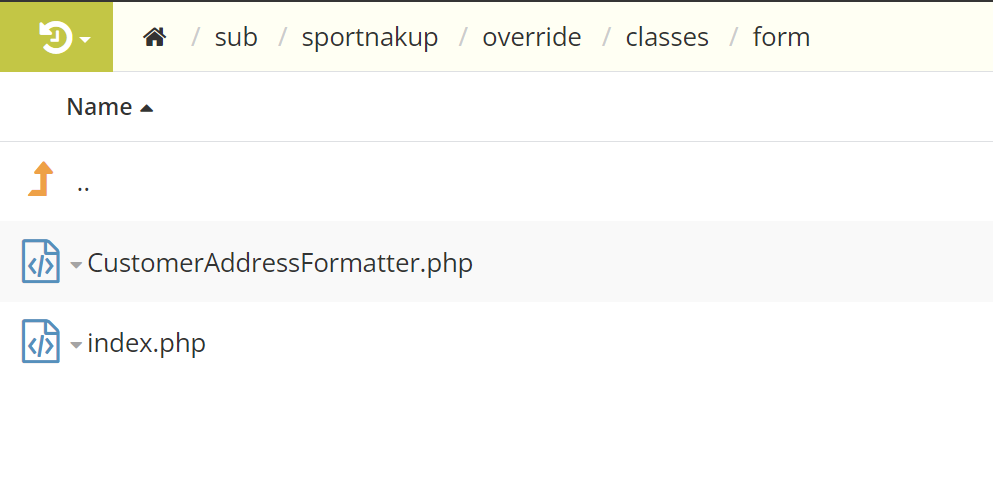Image resolution: width=993 pixels, height=490 pixels.
Task: Expand the history button dropdown arrow
Action: pos(85,40)
